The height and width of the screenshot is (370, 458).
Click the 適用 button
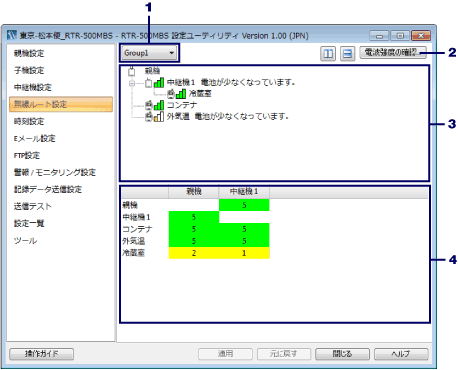225,354
